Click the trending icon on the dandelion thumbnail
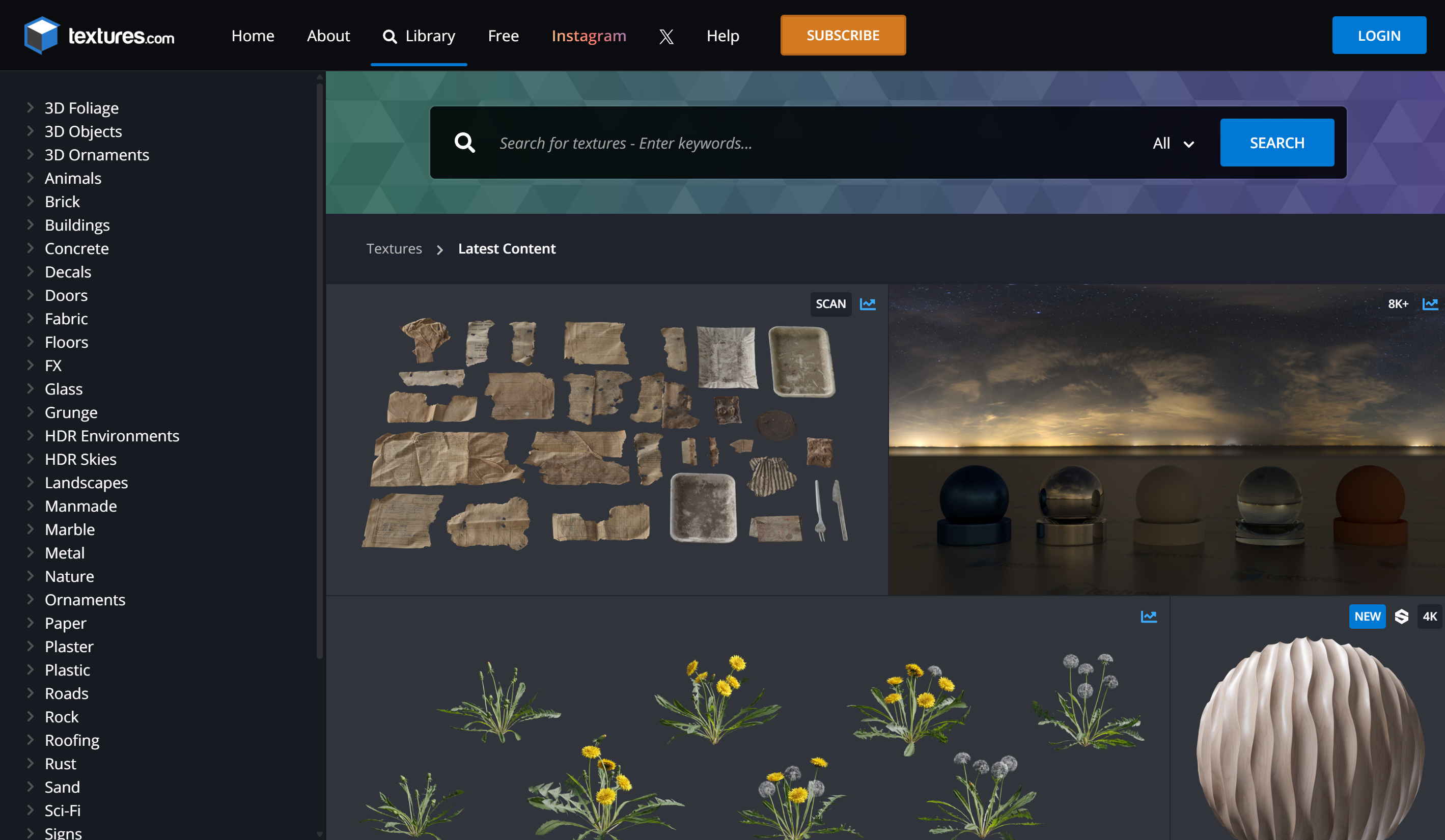Screen dimensions: 1445x840 (1149, 617)
